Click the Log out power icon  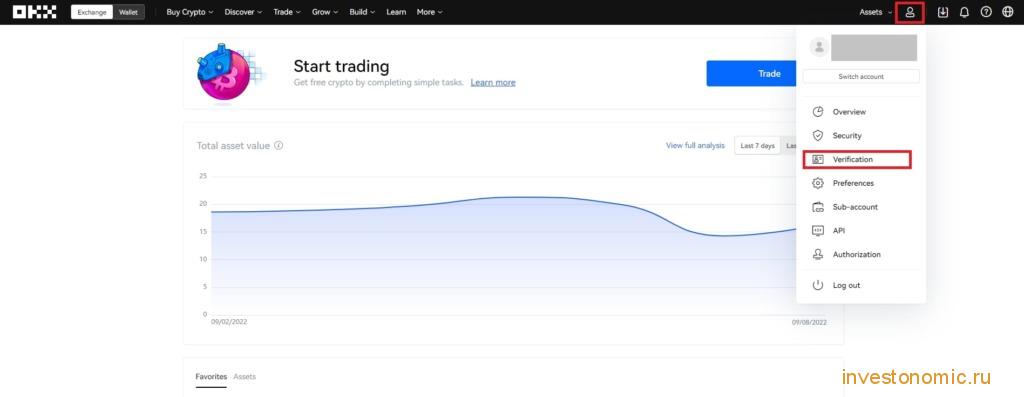[x=818, y=285]
